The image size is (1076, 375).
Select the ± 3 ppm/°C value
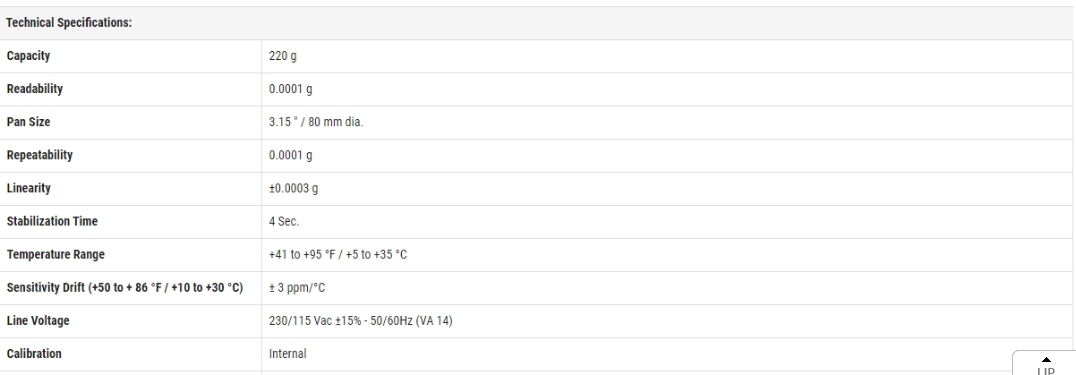pos(297,287)
